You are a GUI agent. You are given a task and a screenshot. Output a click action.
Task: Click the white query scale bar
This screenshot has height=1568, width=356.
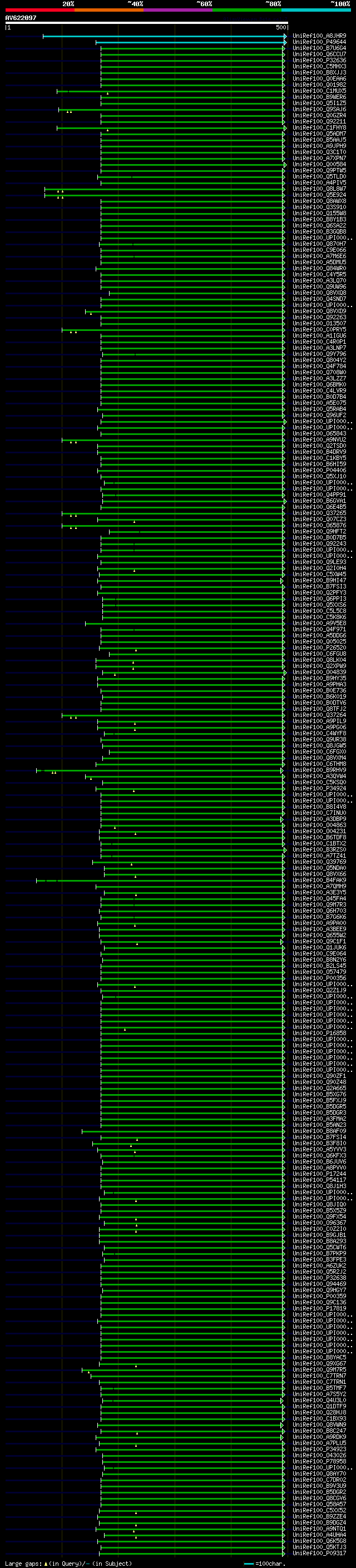coord(146,22)
